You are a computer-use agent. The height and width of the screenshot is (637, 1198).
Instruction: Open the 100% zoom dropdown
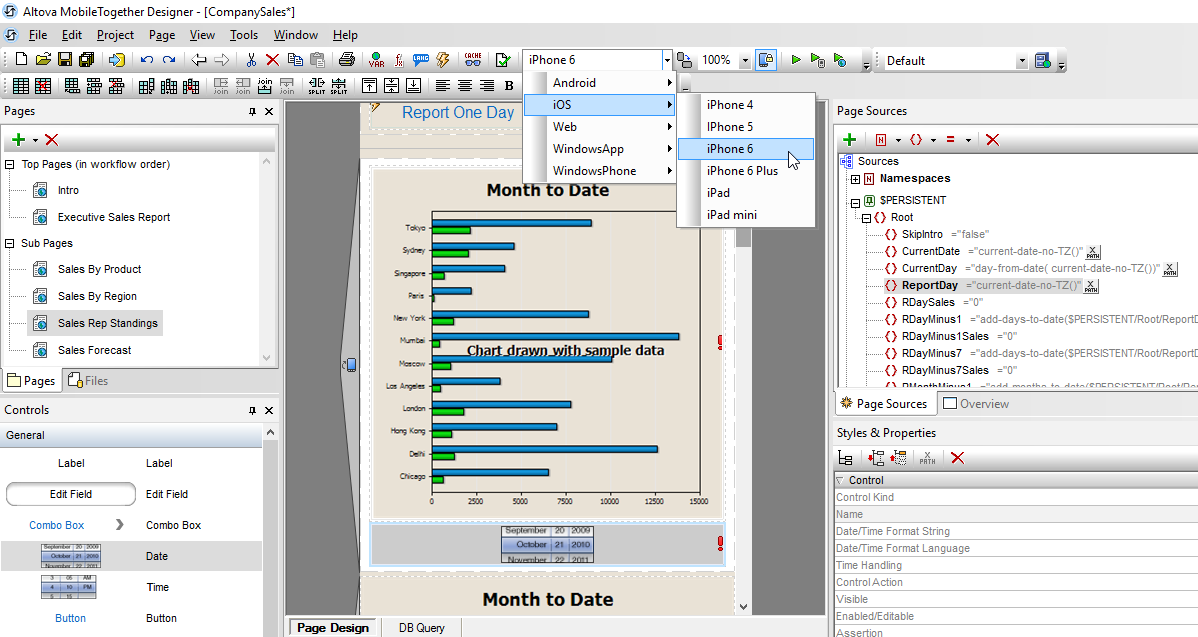pyautogui.click(x=745, y=60)
